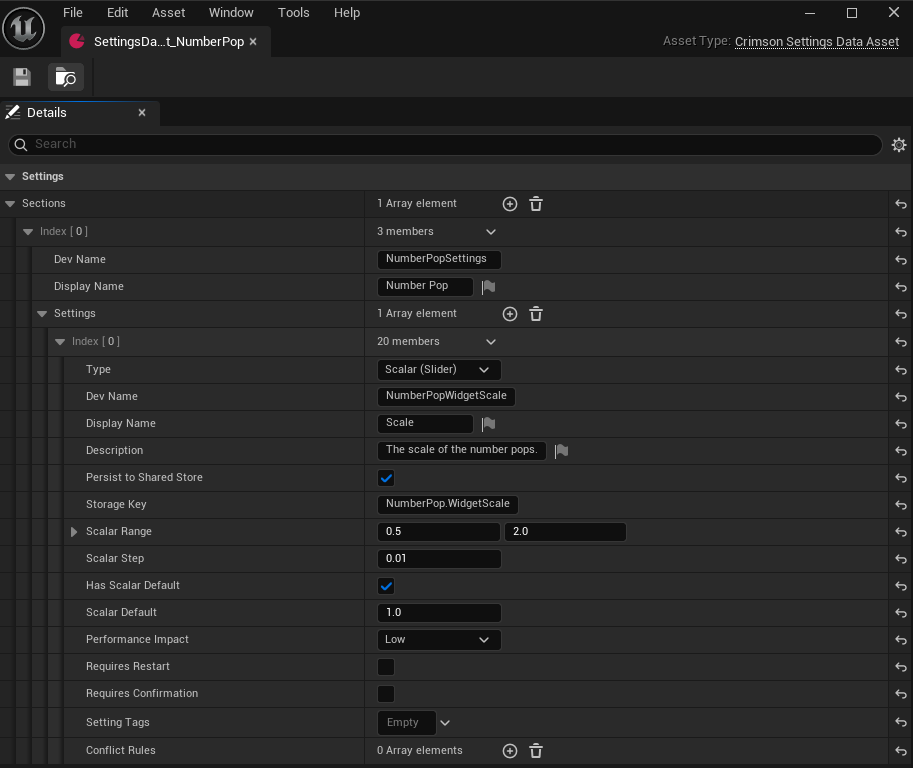
Task: Reset Scalar Step to default
Action: tap(901, 559)
